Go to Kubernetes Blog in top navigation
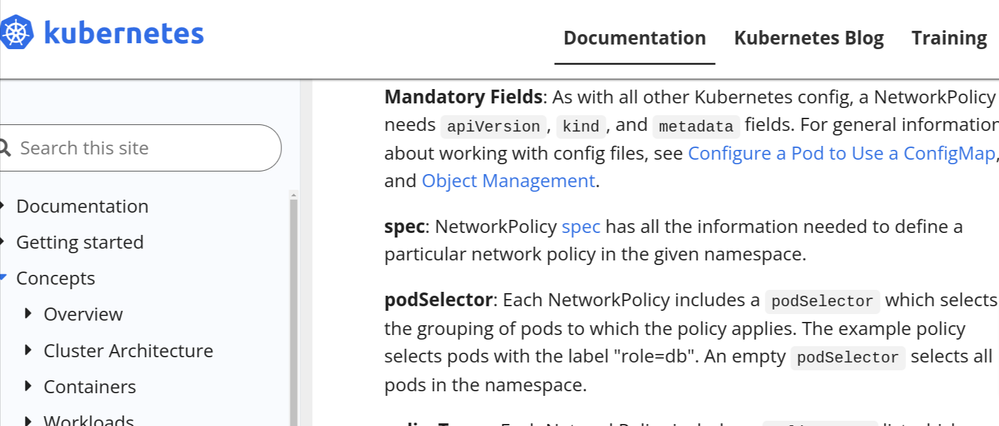 (x=808, y=38)
